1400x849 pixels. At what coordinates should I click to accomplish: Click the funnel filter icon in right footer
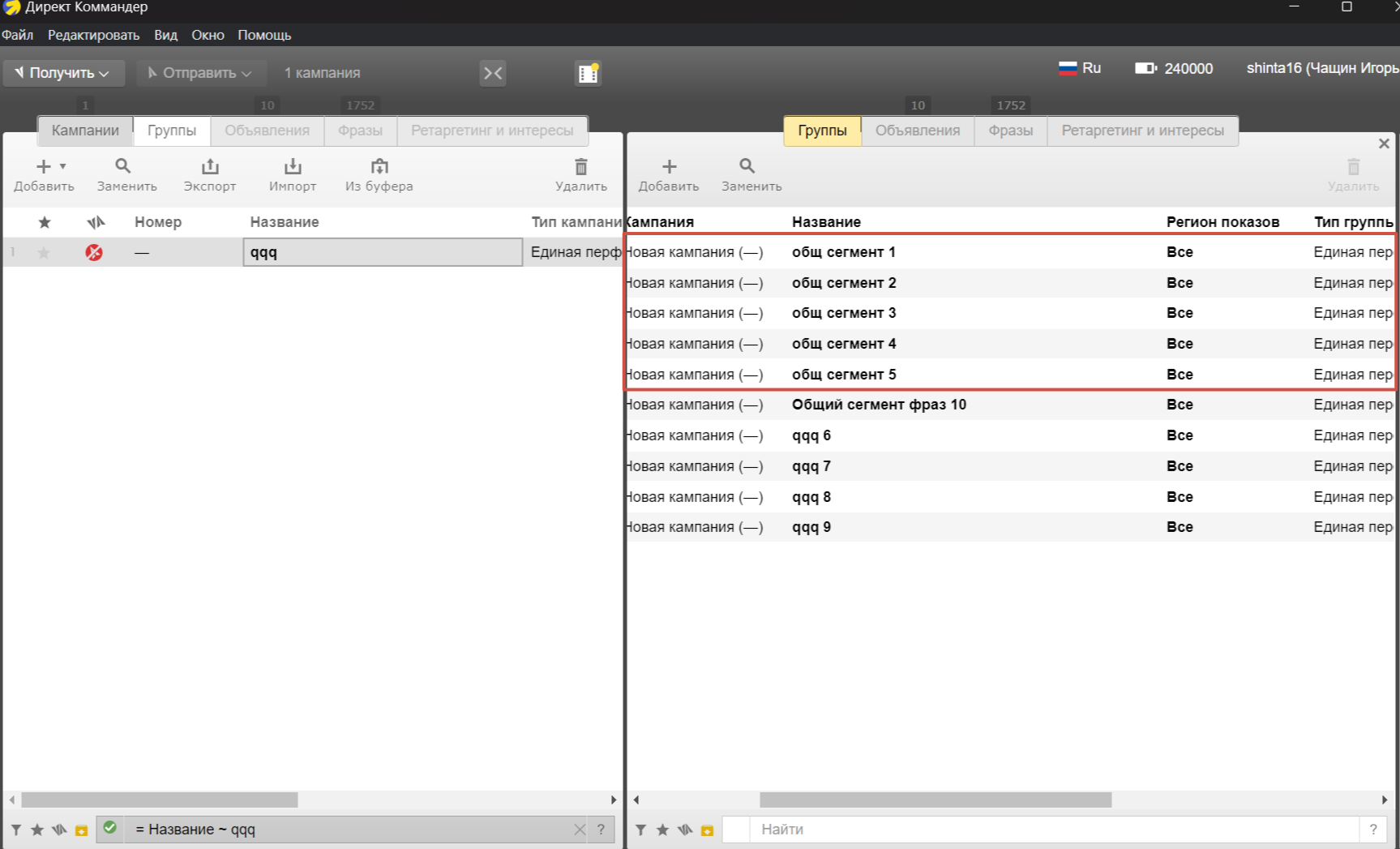pyautogui.click(x=640, y=830)
